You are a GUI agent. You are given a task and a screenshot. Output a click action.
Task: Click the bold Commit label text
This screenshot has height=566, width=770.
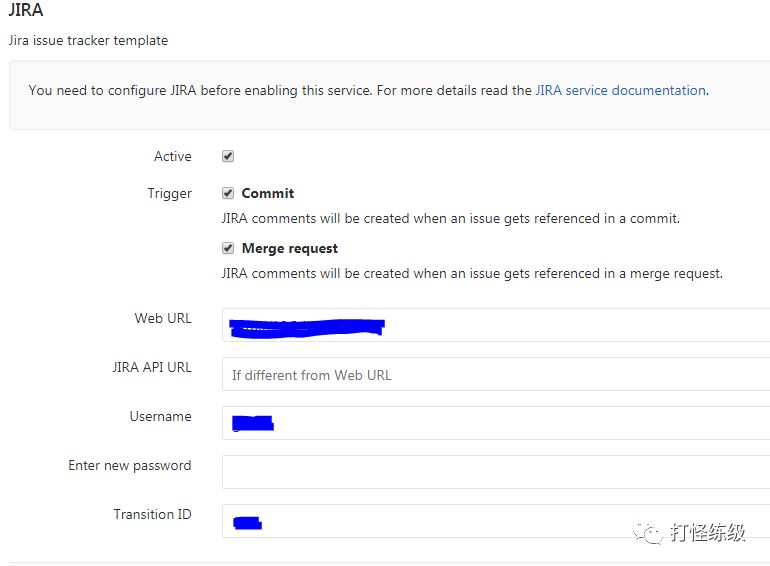[x=268, y=193]
